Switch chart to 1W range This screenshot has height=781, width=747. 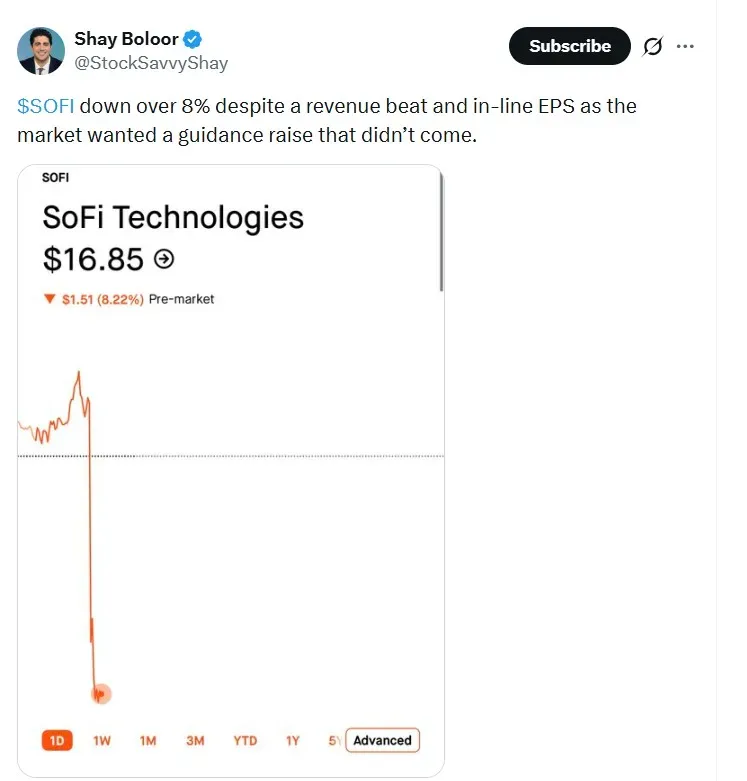[102, 740]
